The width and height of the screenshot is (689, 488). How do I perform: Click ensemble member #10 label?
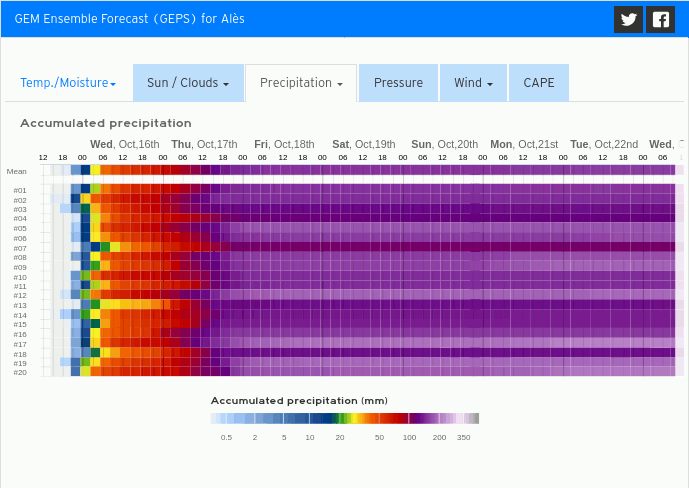click(20, 277)
